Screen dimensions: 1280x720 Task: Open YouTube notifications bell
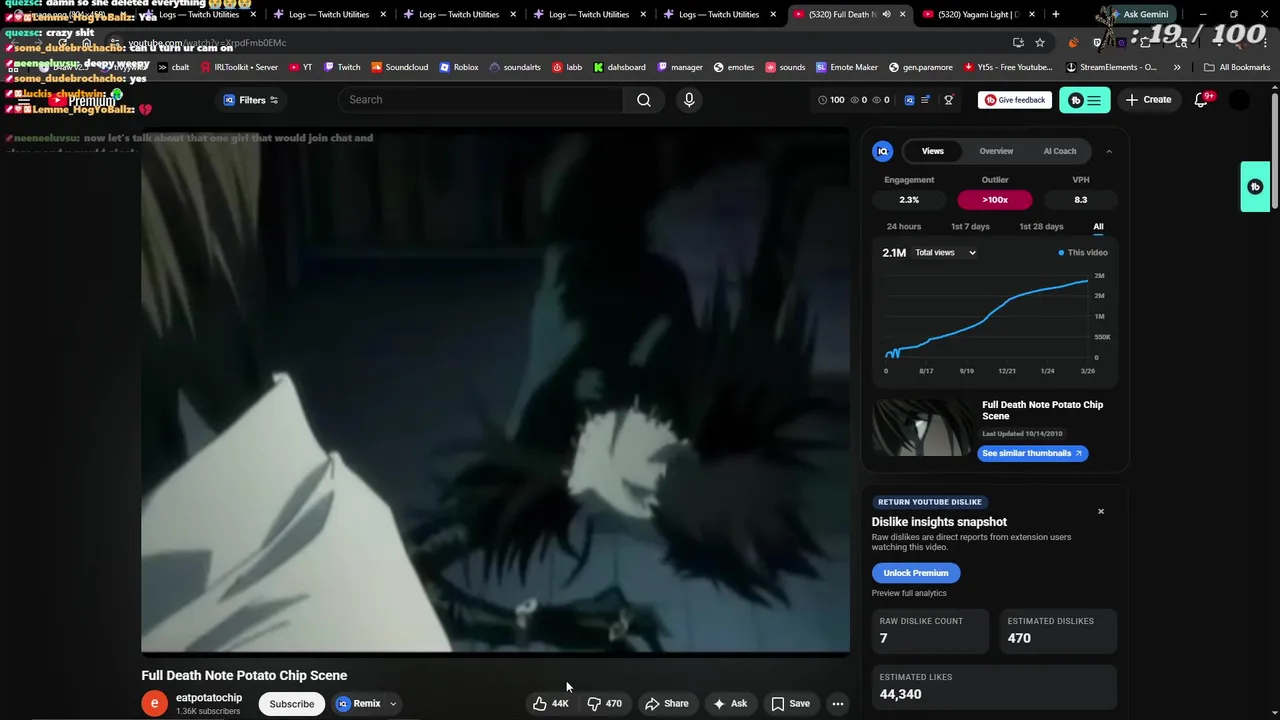point(1202,100)
